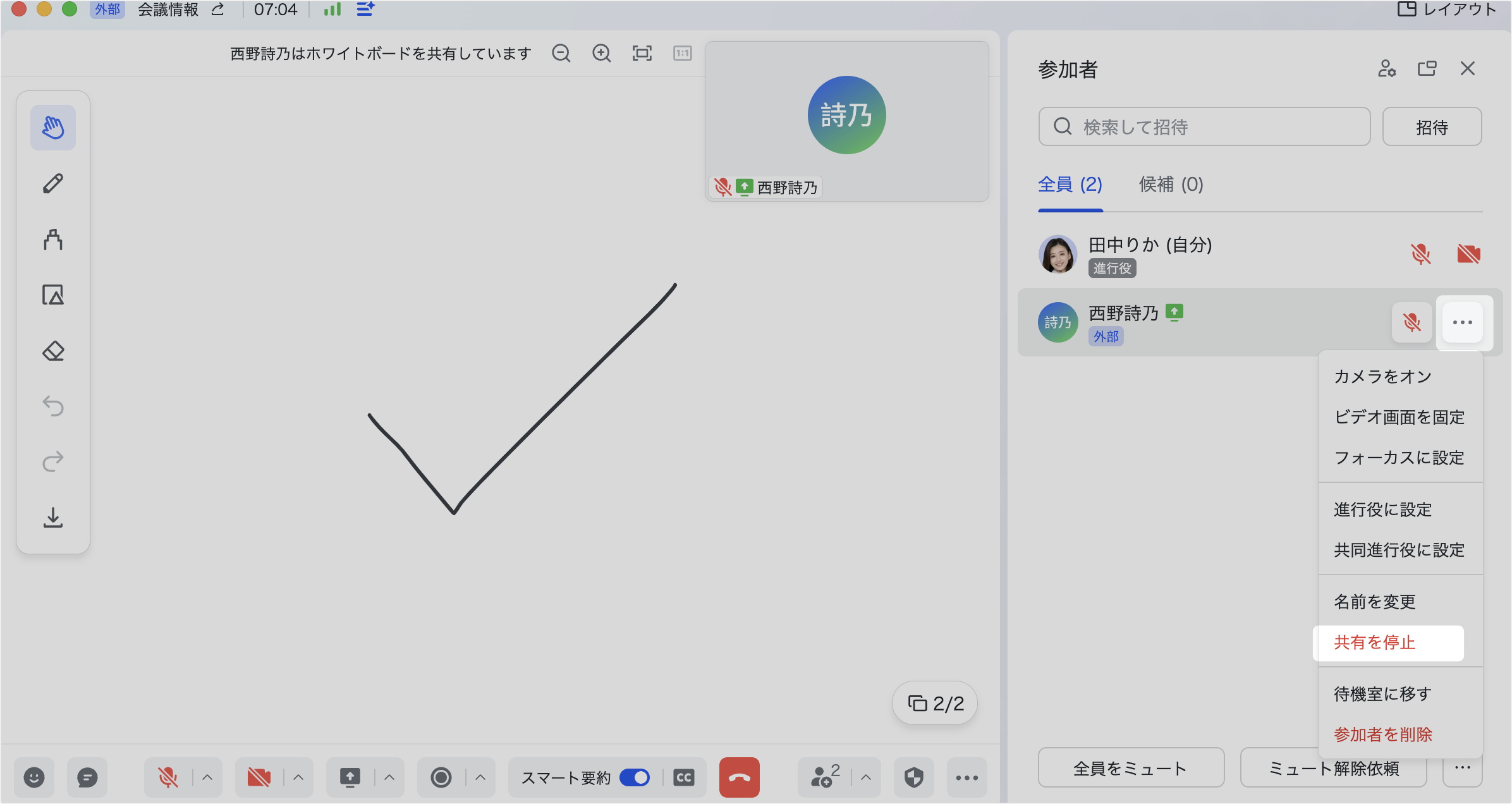The width and height of the screenshot is (1512, 804).
Task: Switch to the 候補 (0) tab
Action: tap(1171, 185)
